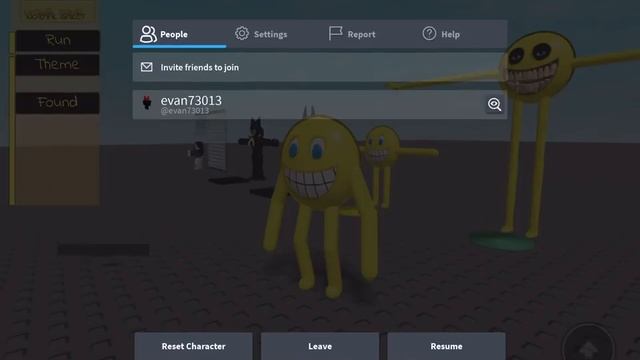Inspect evan73013 with the magnifier icon
This screenshot has width=640, height=360.
coord(494,104)
